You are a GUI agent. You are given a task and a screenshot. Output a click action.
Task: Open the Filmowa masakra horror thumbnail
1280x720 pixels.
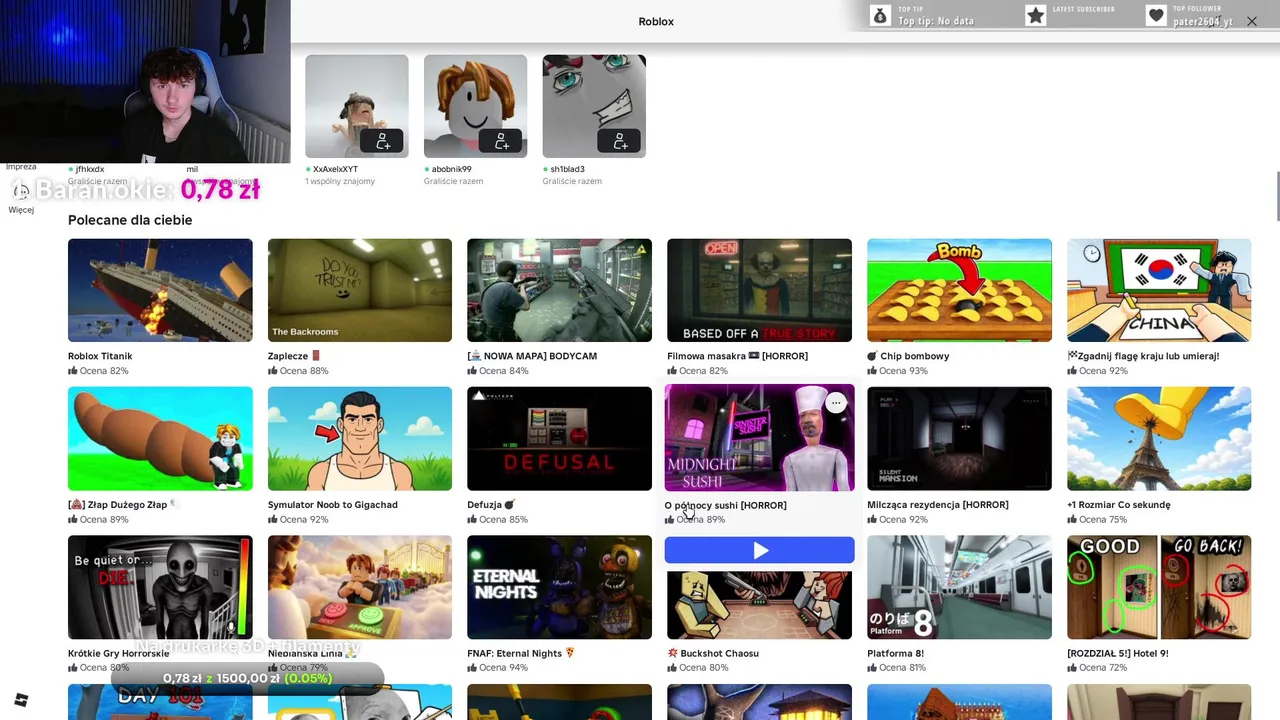pos(759,290)
